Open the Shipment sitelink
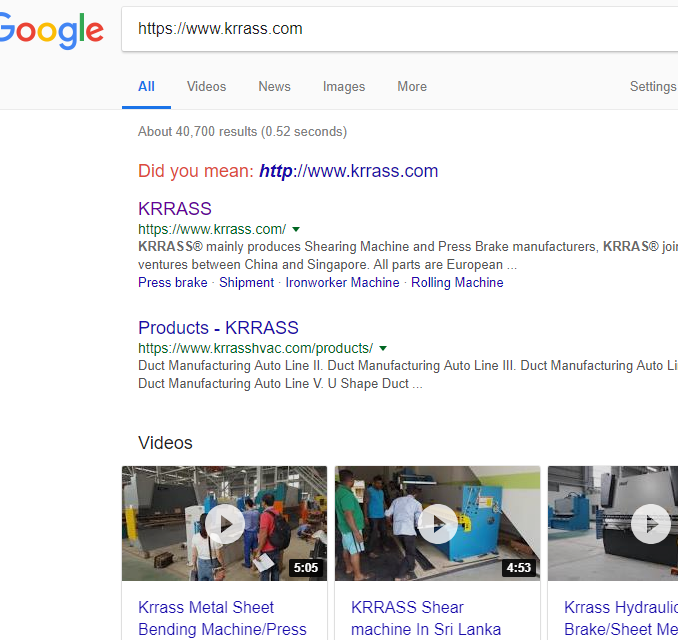 [x=246, y=282]
